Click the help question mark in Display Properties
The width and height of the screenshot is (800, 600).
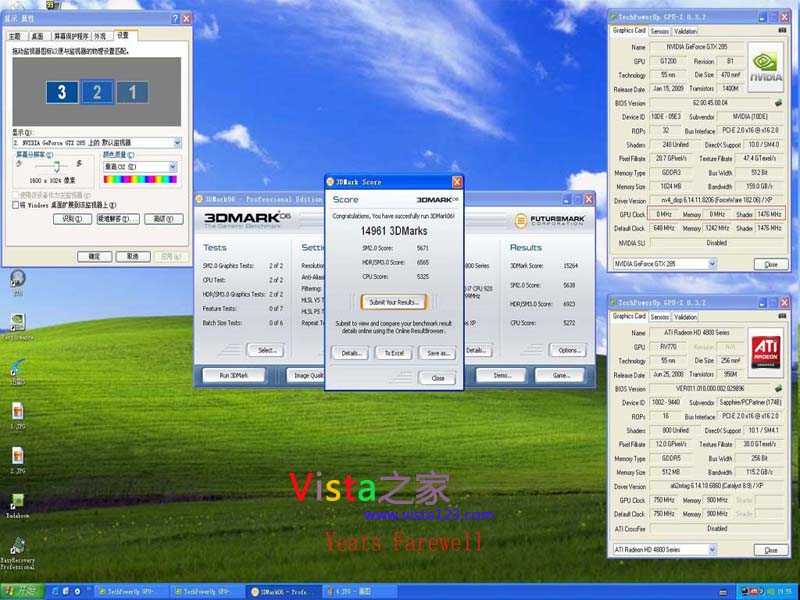point(175,19)
